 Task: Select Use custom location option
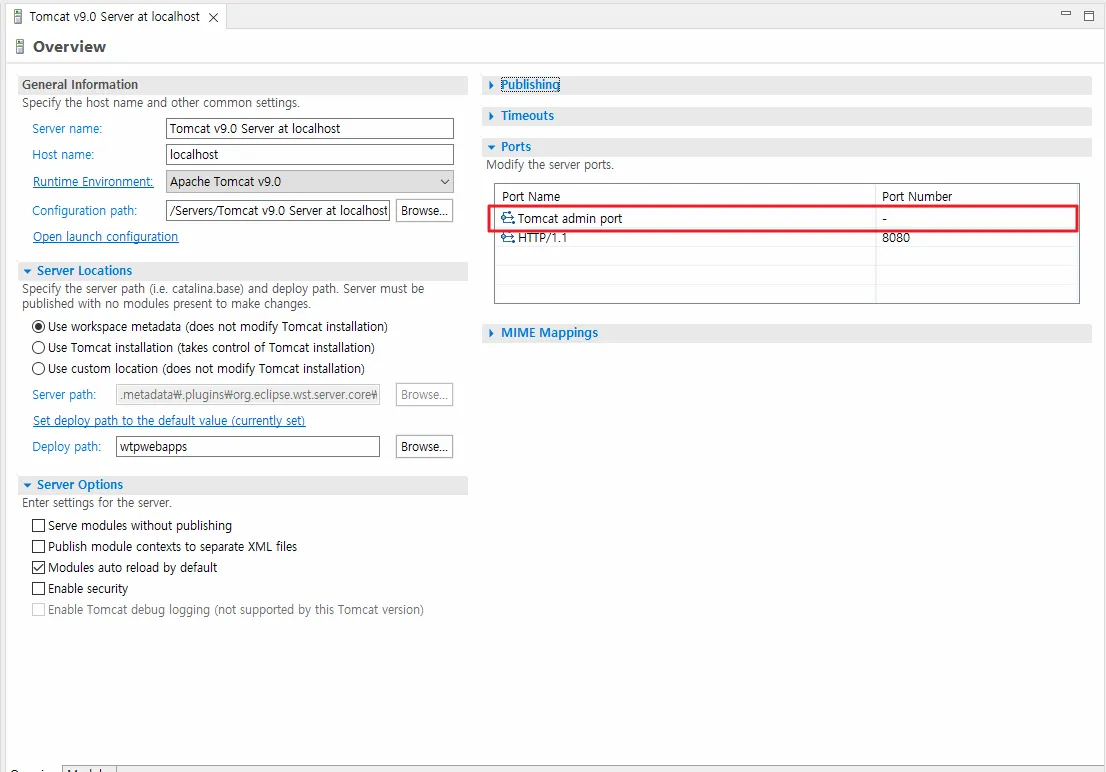(39, 369)
